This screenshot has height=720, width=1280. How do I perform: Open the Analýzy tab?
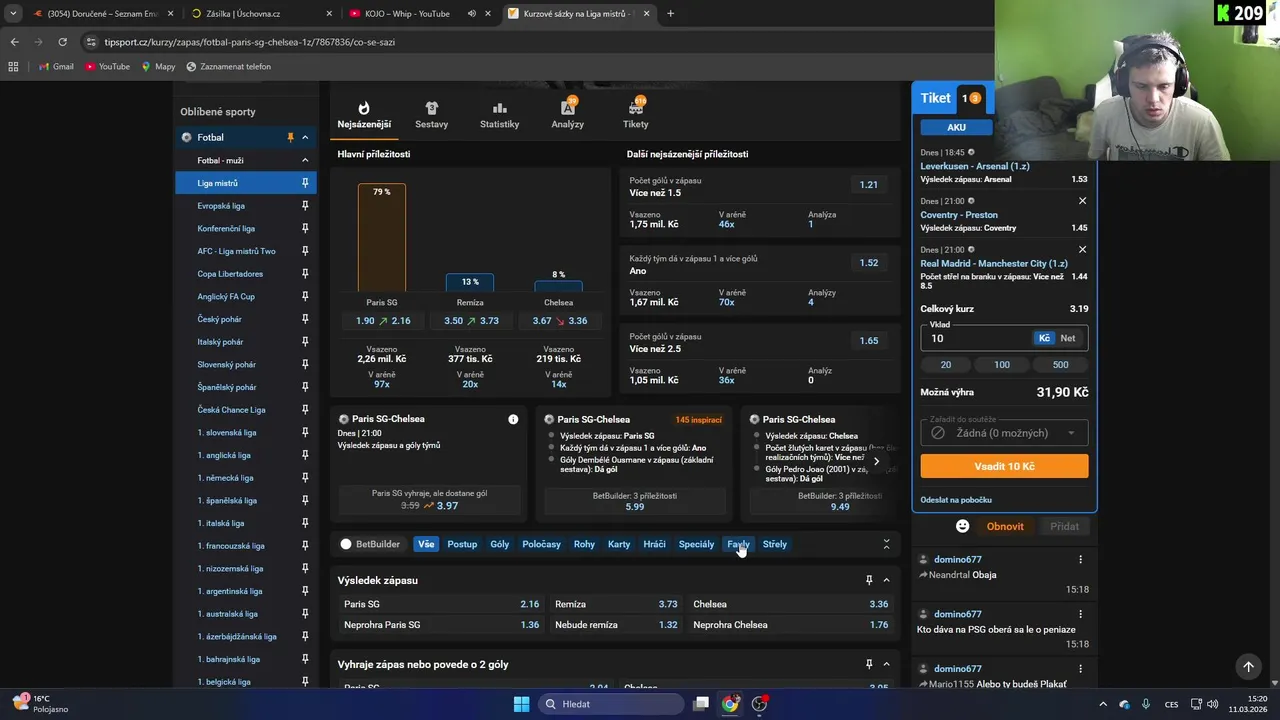point(567,115)
